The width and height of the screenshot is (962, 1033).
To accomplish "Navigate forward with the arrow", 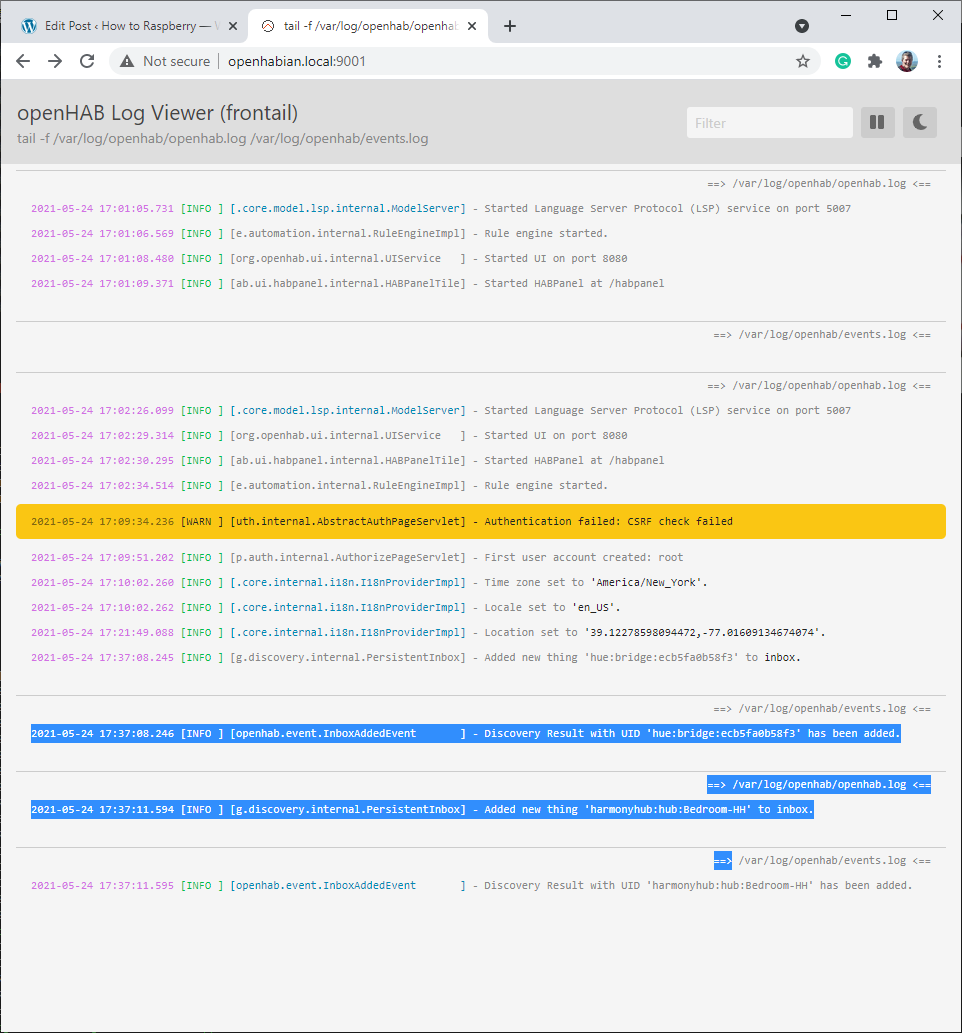I will point(54,61).
